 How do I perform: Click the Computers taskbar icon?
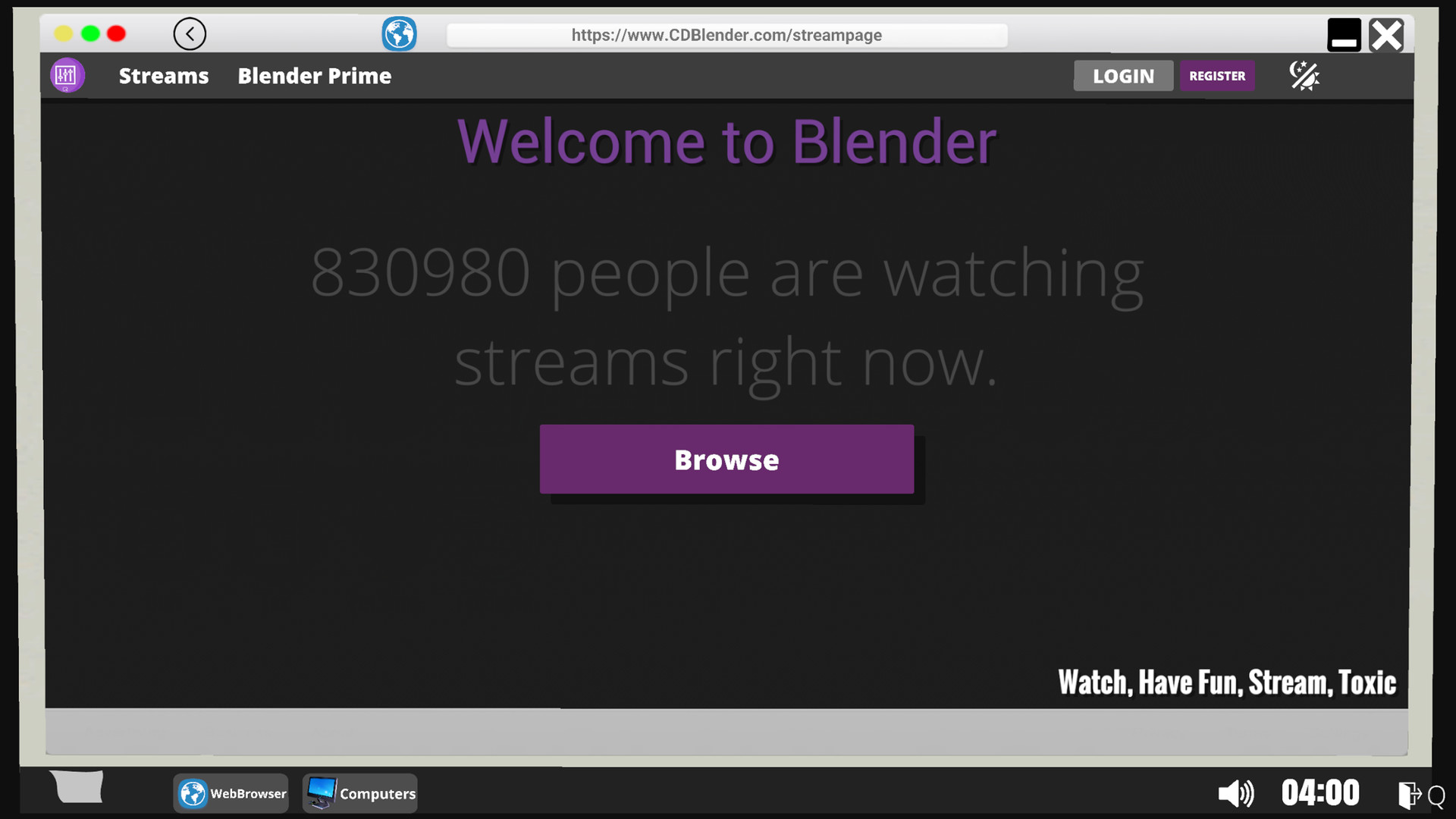click(x=363, y=792)
